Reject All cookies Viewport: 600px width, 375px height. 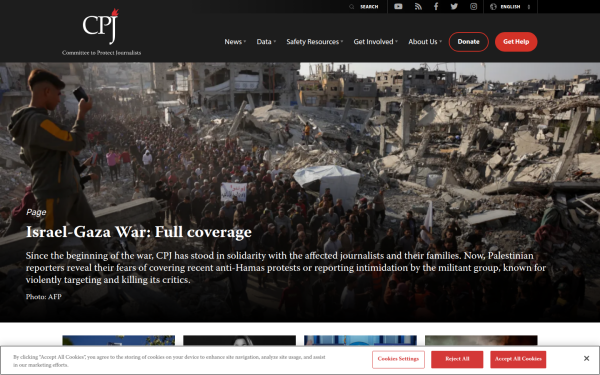pyautogui.click(x=457, y=359)
